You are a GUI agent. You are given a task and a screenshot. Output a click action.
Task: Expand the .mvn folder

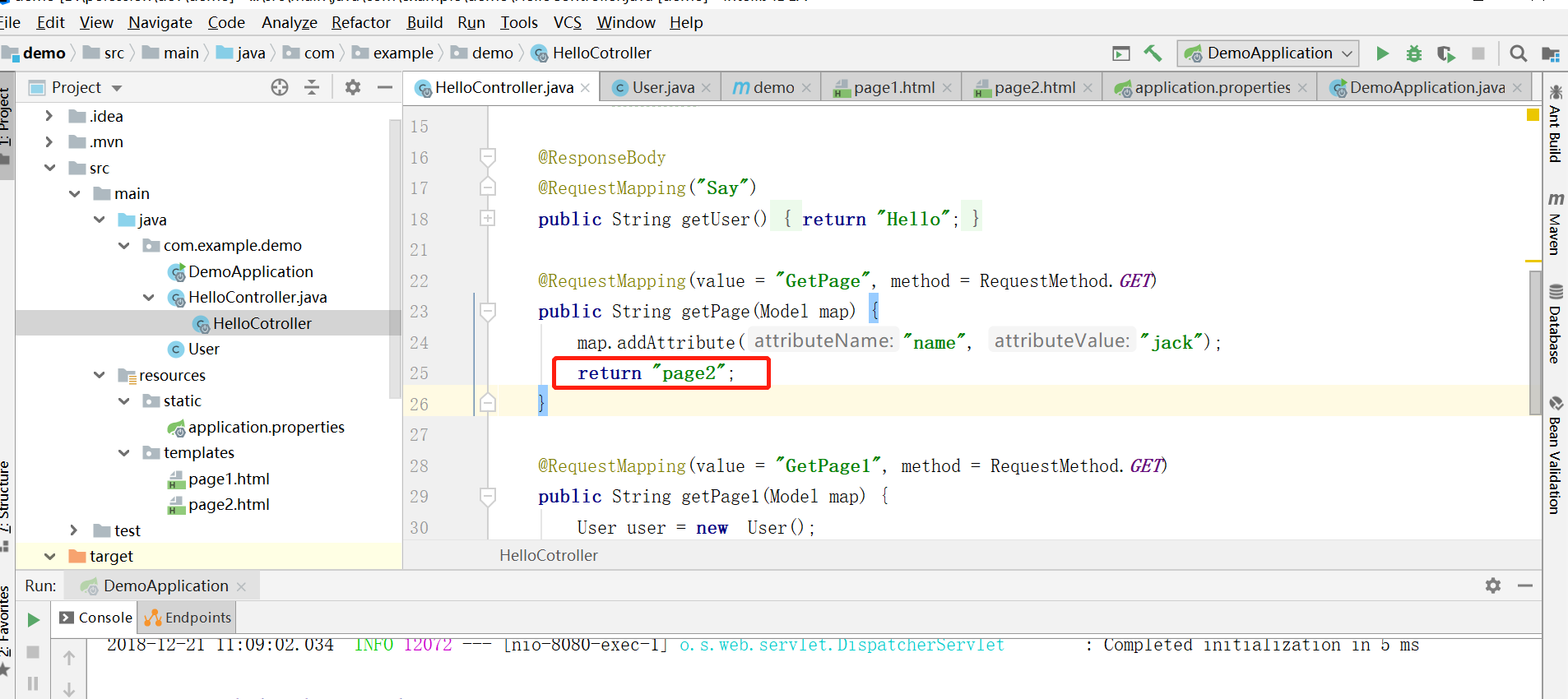[49, 141]
